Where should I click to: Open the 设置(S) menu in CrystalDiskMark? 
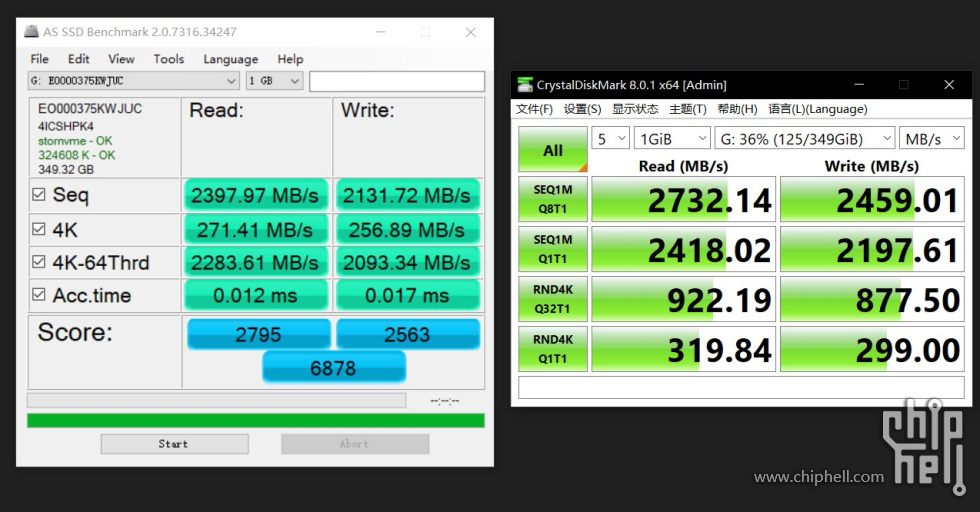tap(582, 109)
